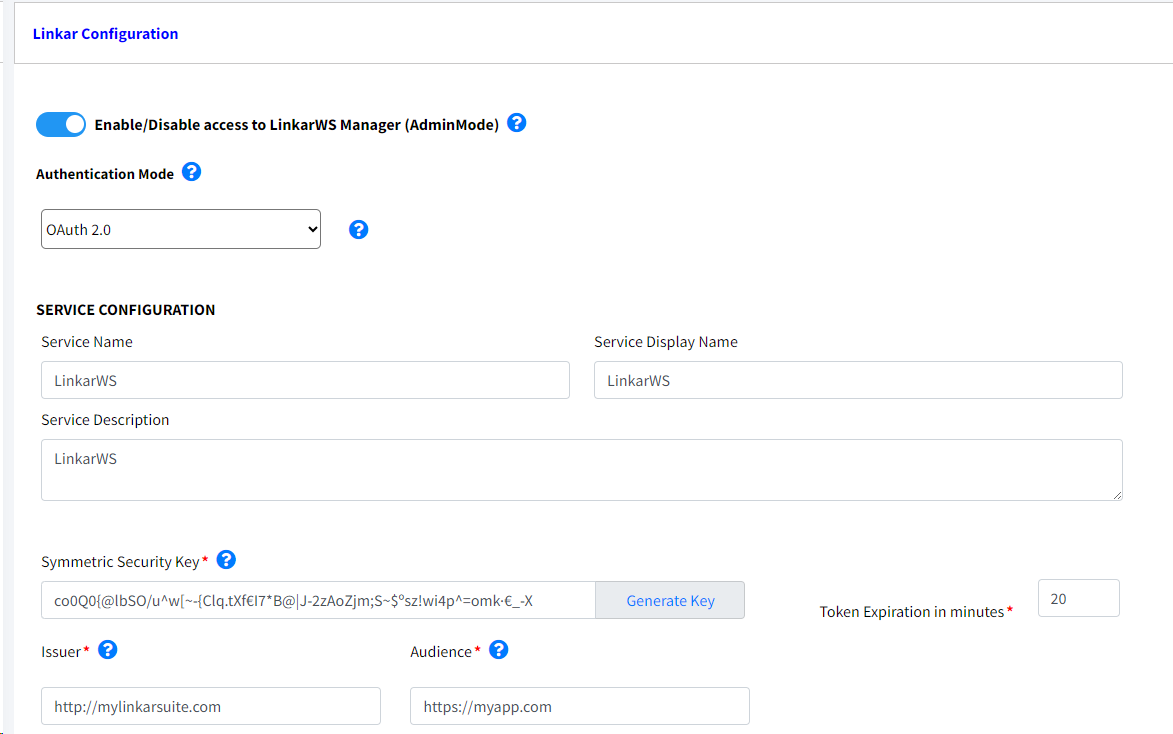Click help icon next to AdminMode label
Screen dimensions: 1173x734
pos(516,123)
